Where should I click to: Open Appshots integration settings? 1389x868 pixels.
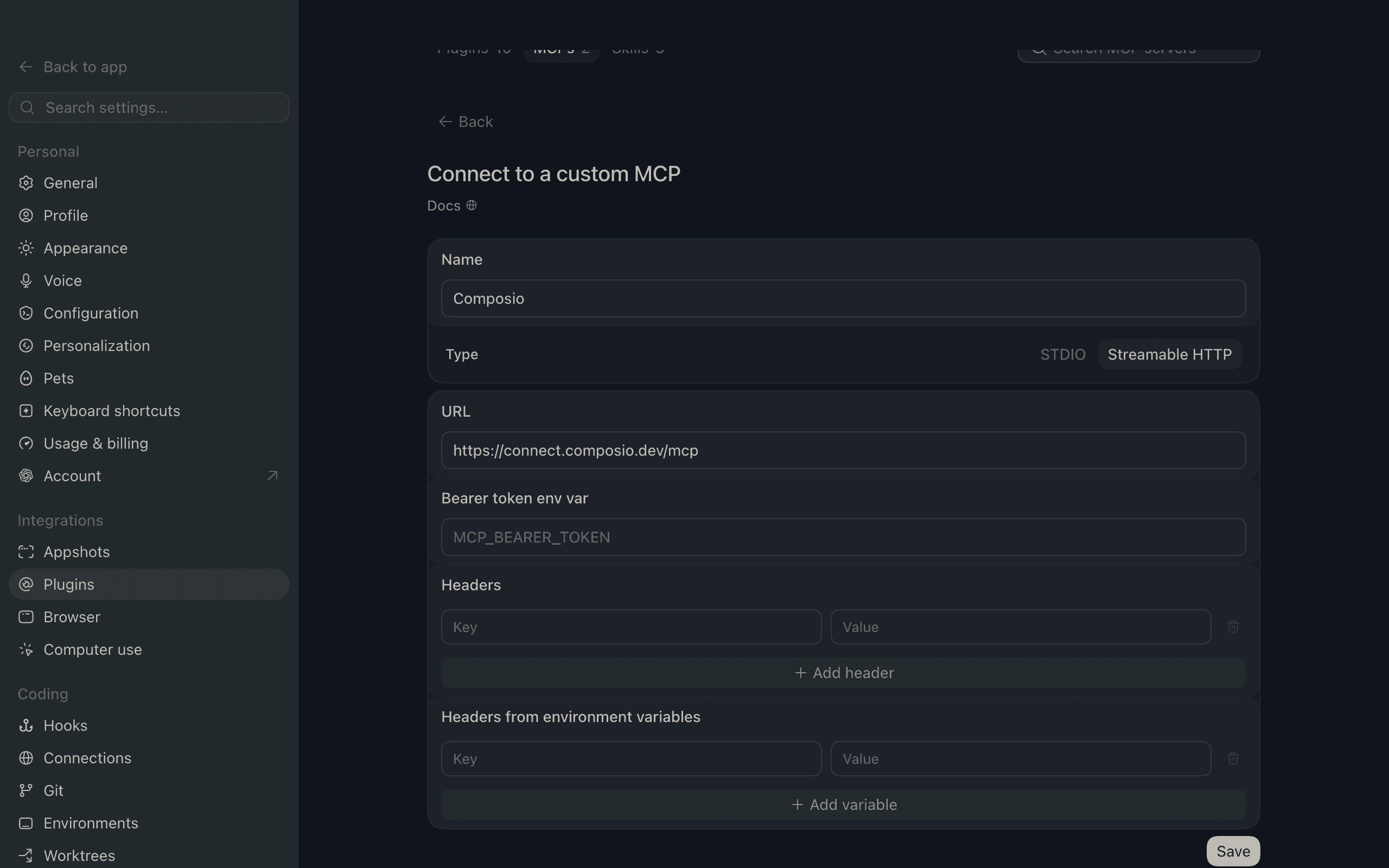[149, 552]
